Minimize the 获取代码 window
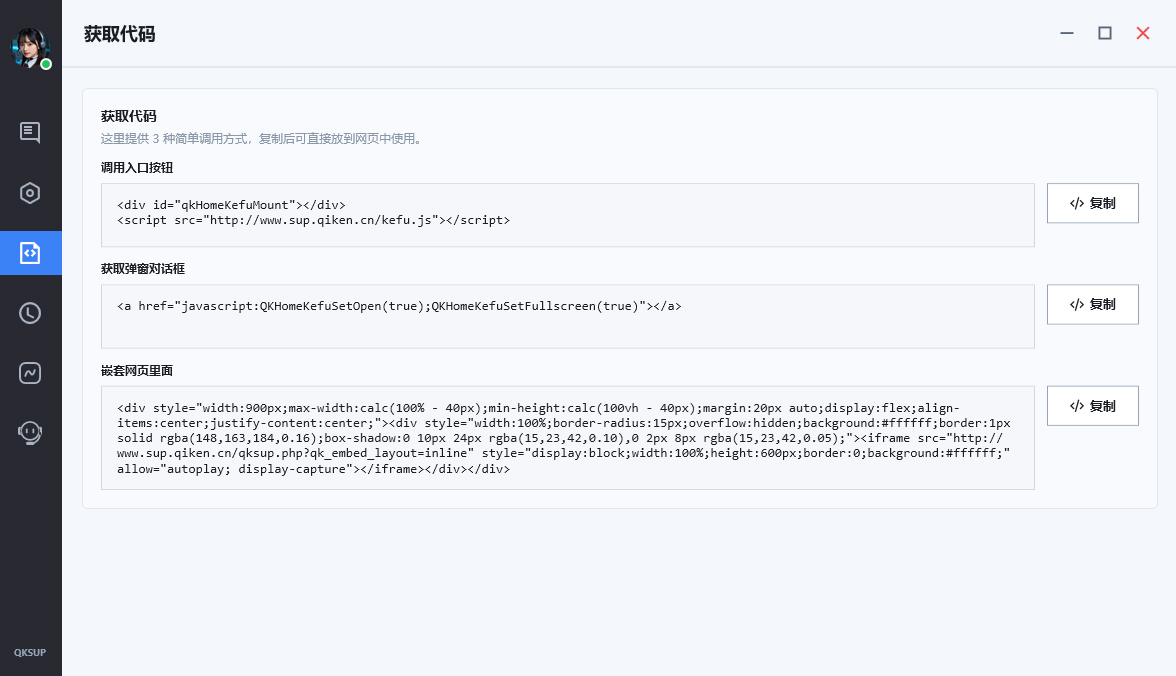This screenshot has height=676, width=1176. pos(1067,33)
